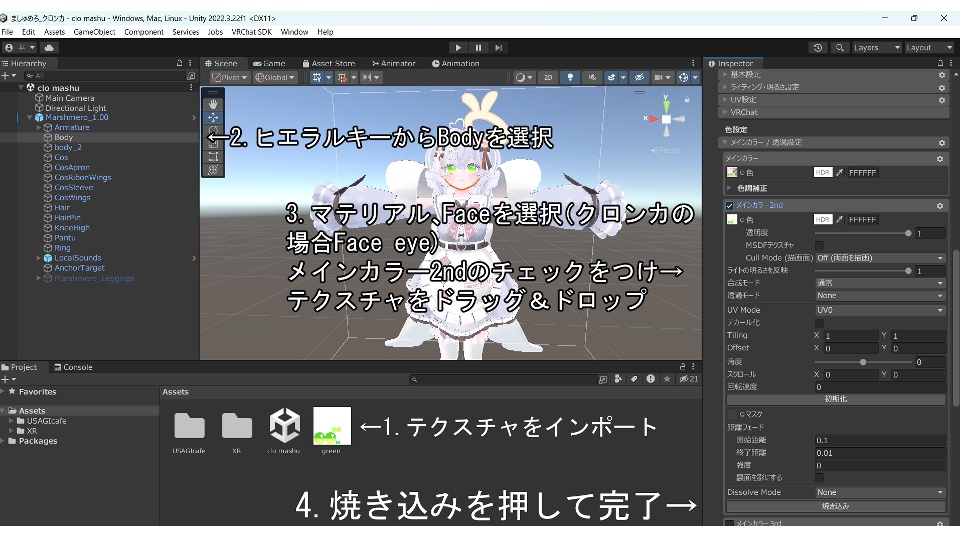Adjust the 角度 angle slider
Viewport: 960px width, 540px height.
coord(863,362)
